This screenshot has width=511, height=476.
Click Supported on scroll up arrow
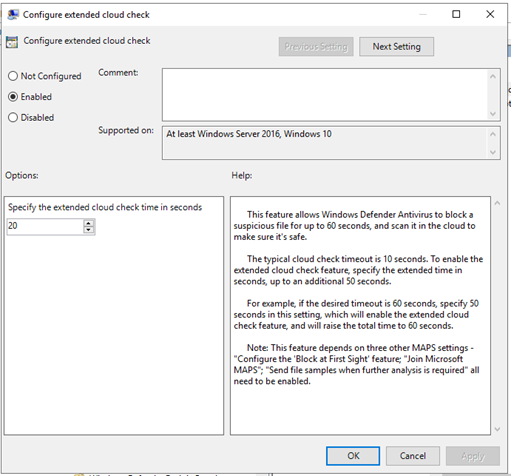pos(493,134)
